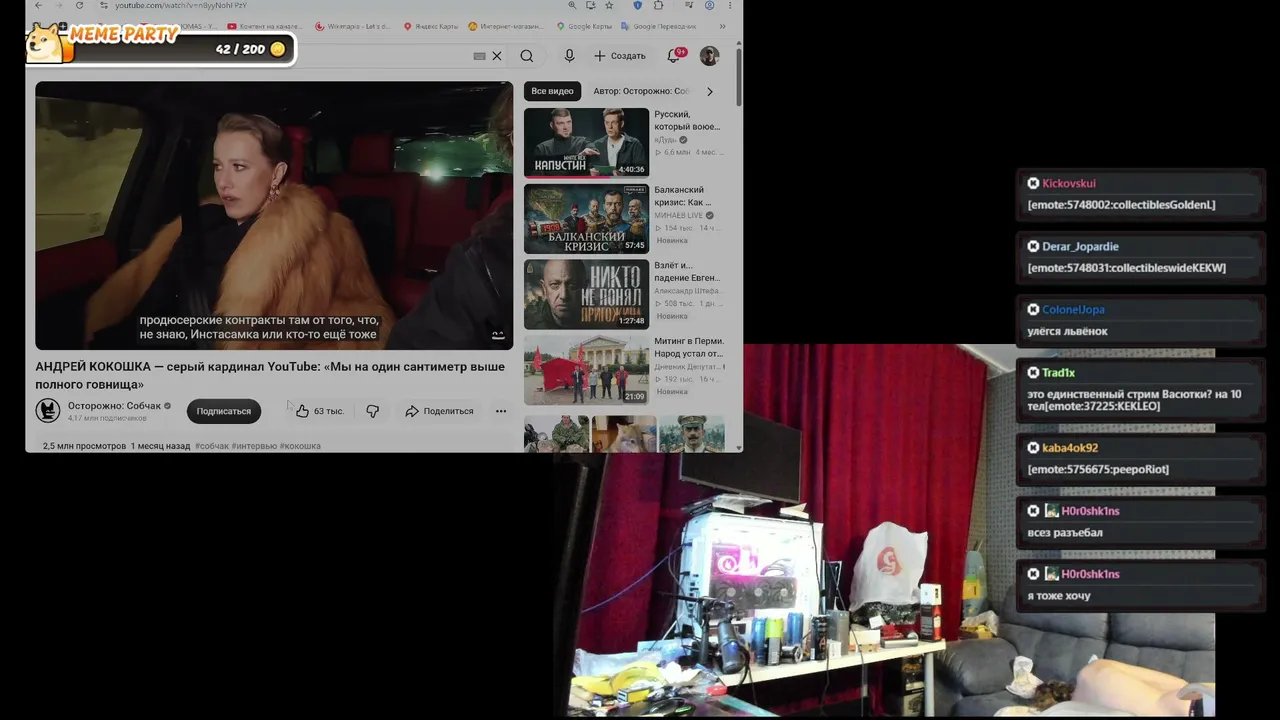Image resolution: width=1280 pixels, height=720 pixels.
Task: Click the #собчак hashtag
Action: 212,446
